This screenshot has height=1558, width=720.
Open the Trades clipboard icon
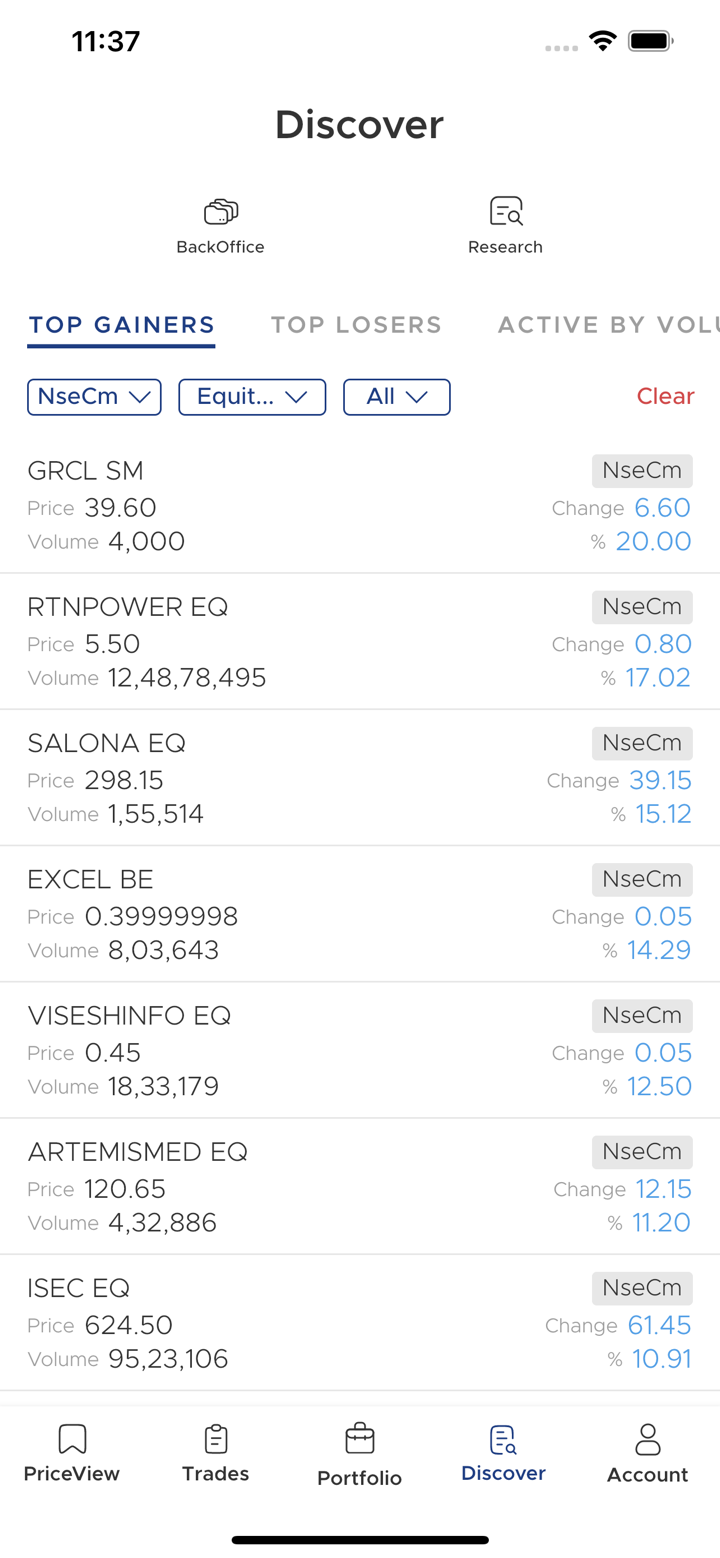coord(215,1440)
